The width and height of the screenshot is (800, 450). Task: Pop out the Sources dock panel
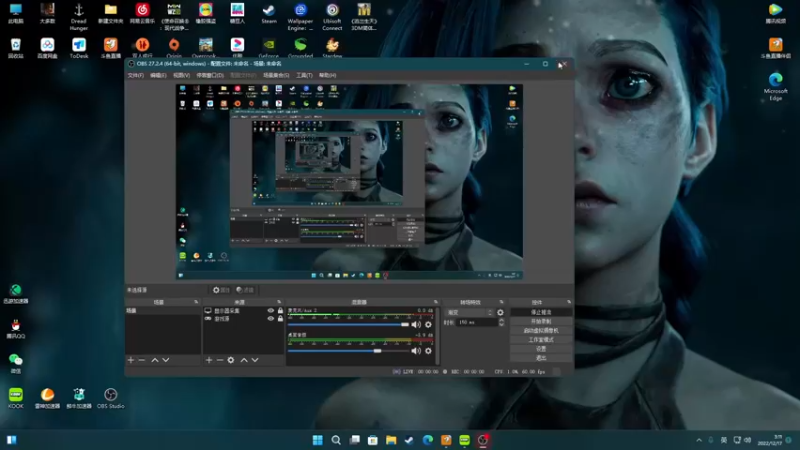279,302
